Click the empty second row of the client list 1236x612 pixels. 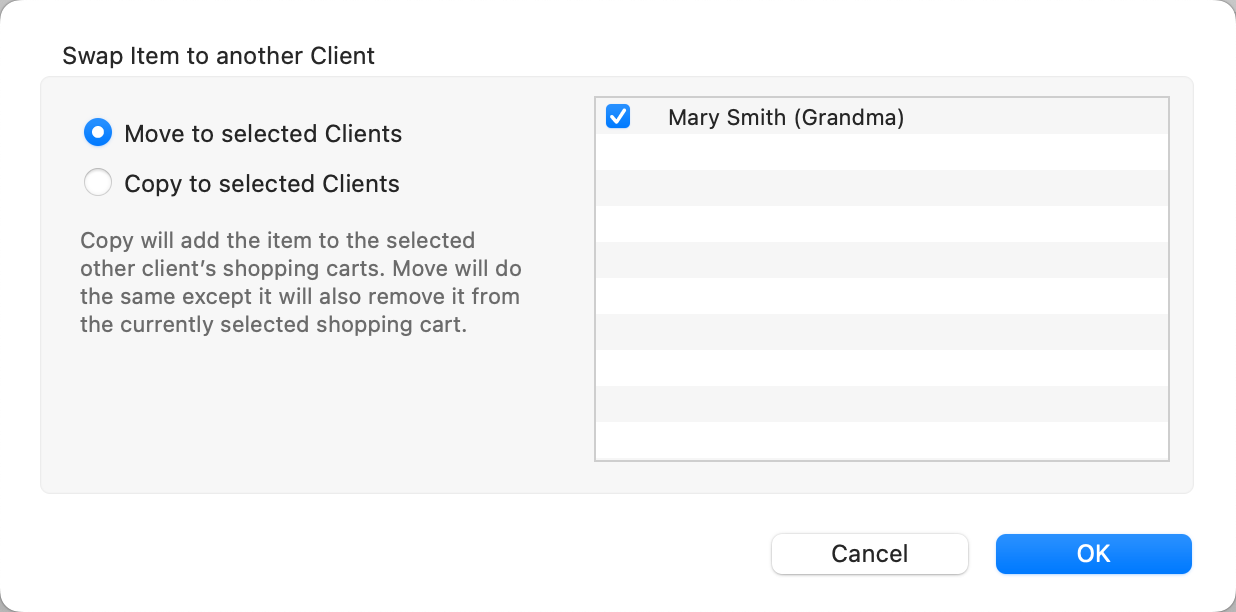tap(882, 153)
